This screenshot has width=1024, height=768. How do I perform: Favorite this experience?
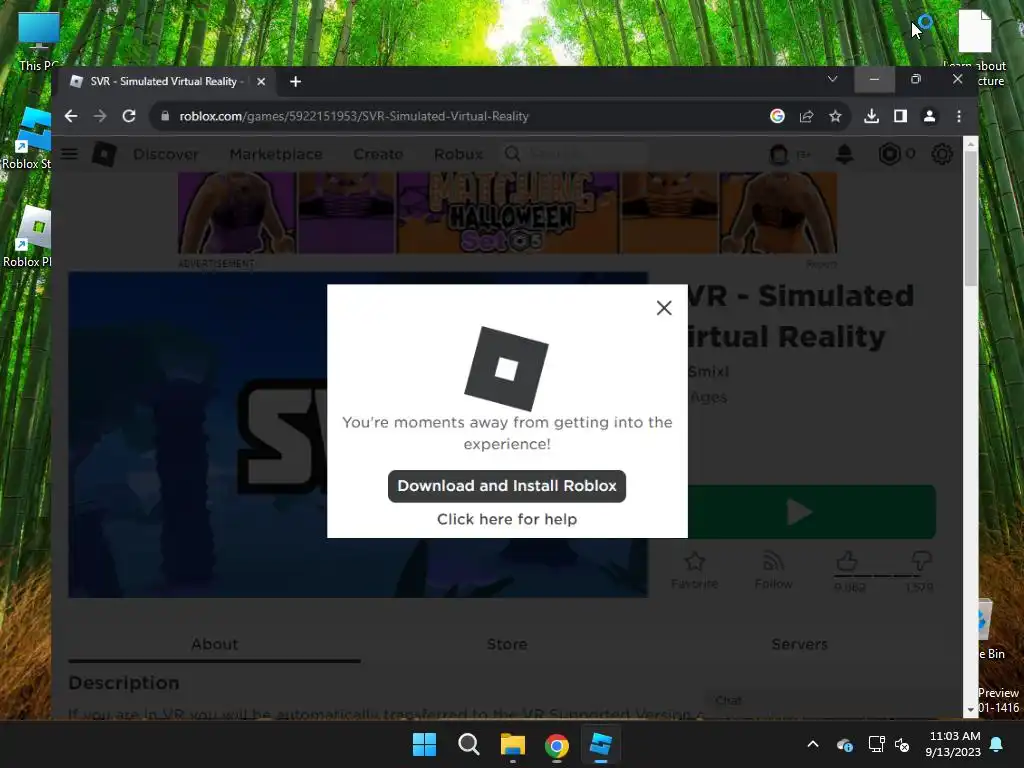click(x=694, y=570)
